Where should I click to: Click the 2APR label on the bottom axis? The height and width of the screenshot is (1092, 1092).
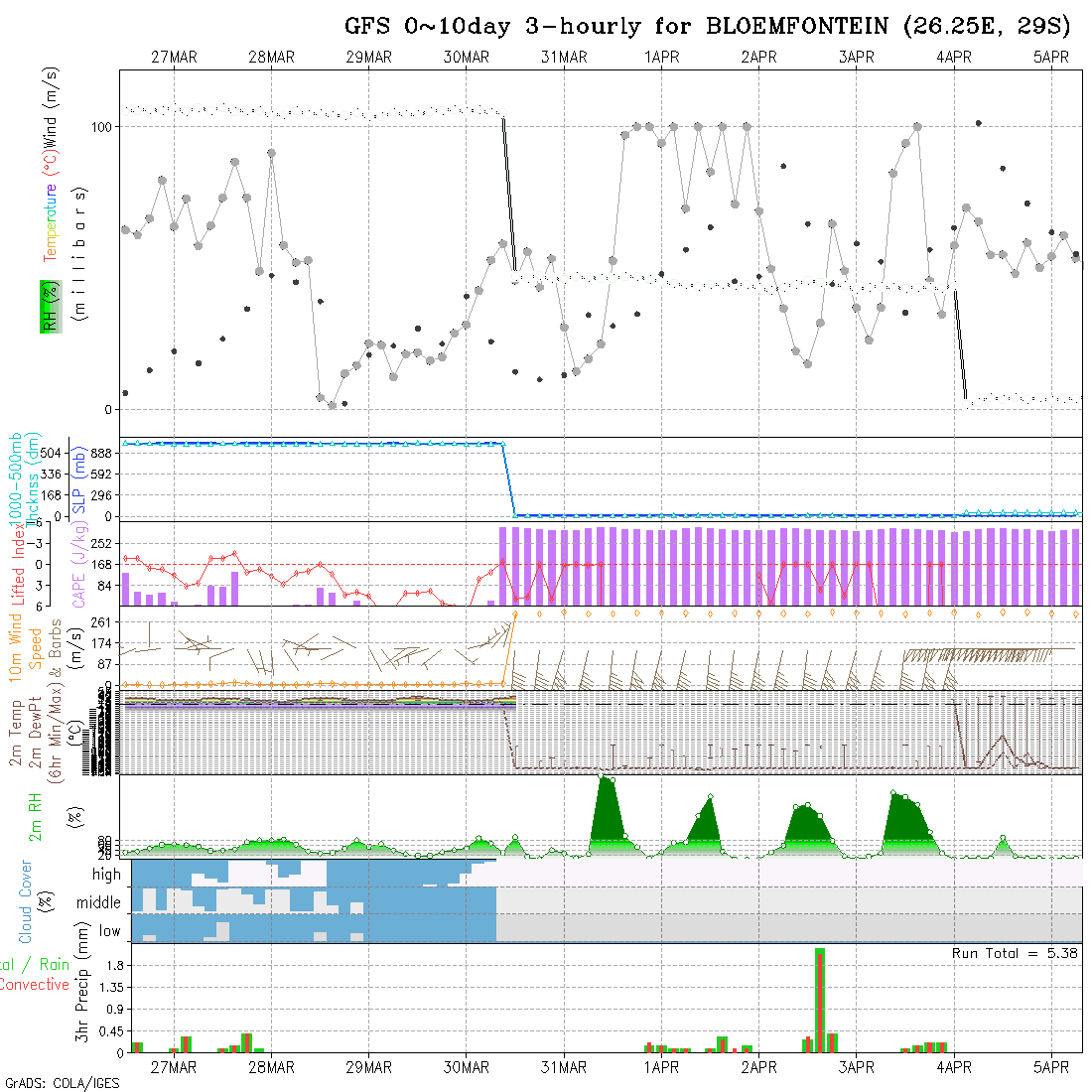click(x=759, y=1067)
